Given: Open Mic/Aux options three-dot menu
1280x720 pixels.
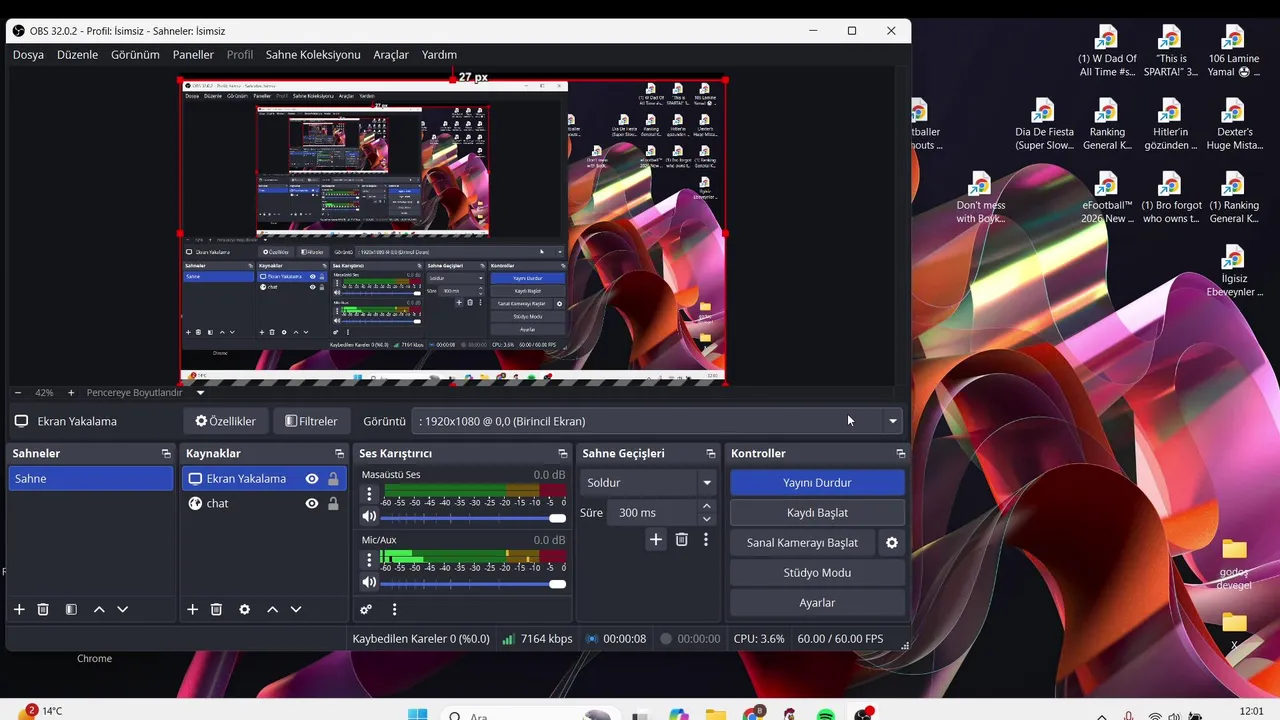Looking at the screenshot, I should 369,559.
